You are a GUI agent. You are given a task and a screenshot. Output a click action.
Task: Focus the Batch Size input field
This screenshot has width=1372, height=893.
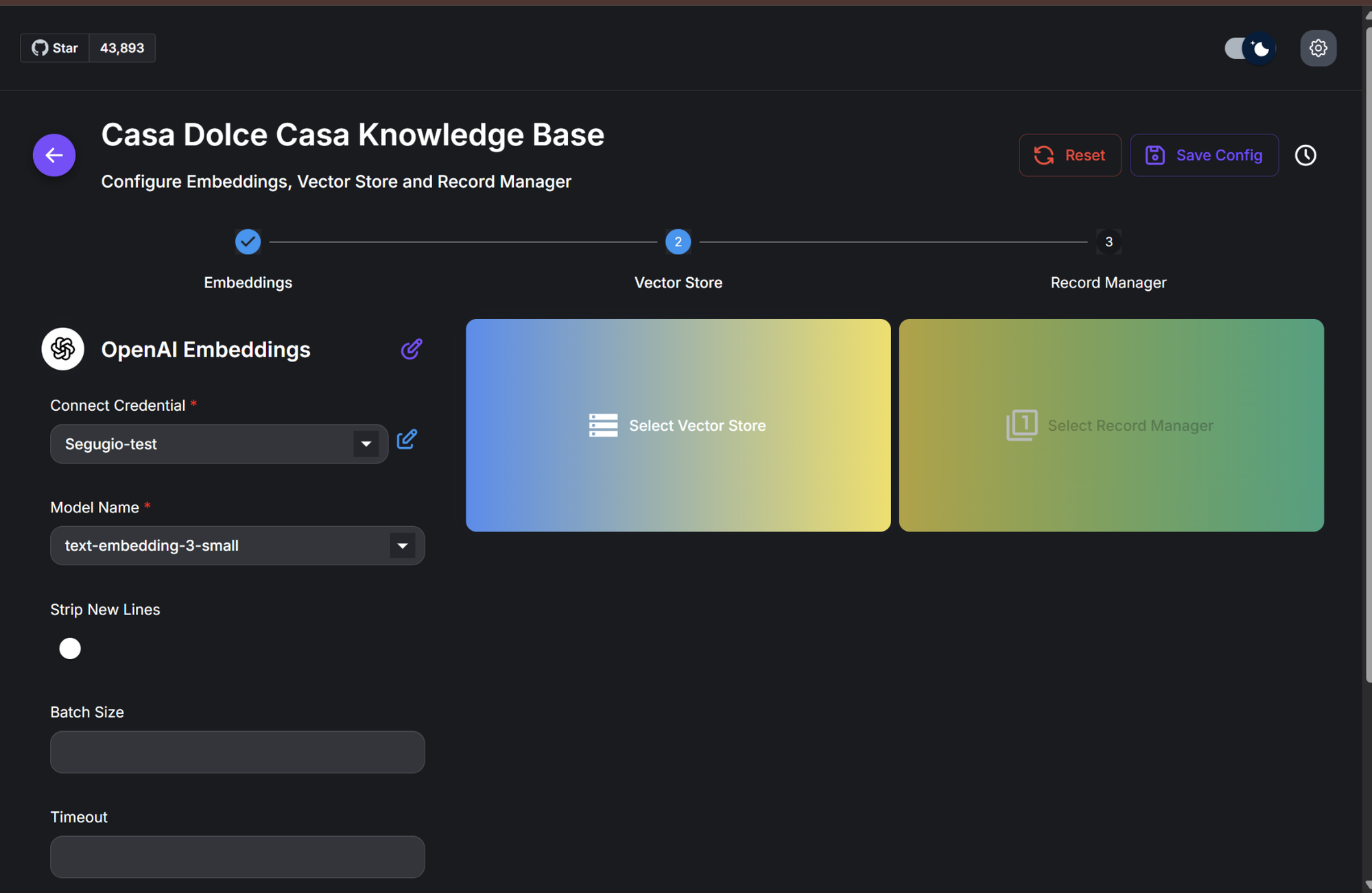pos(237,752)
